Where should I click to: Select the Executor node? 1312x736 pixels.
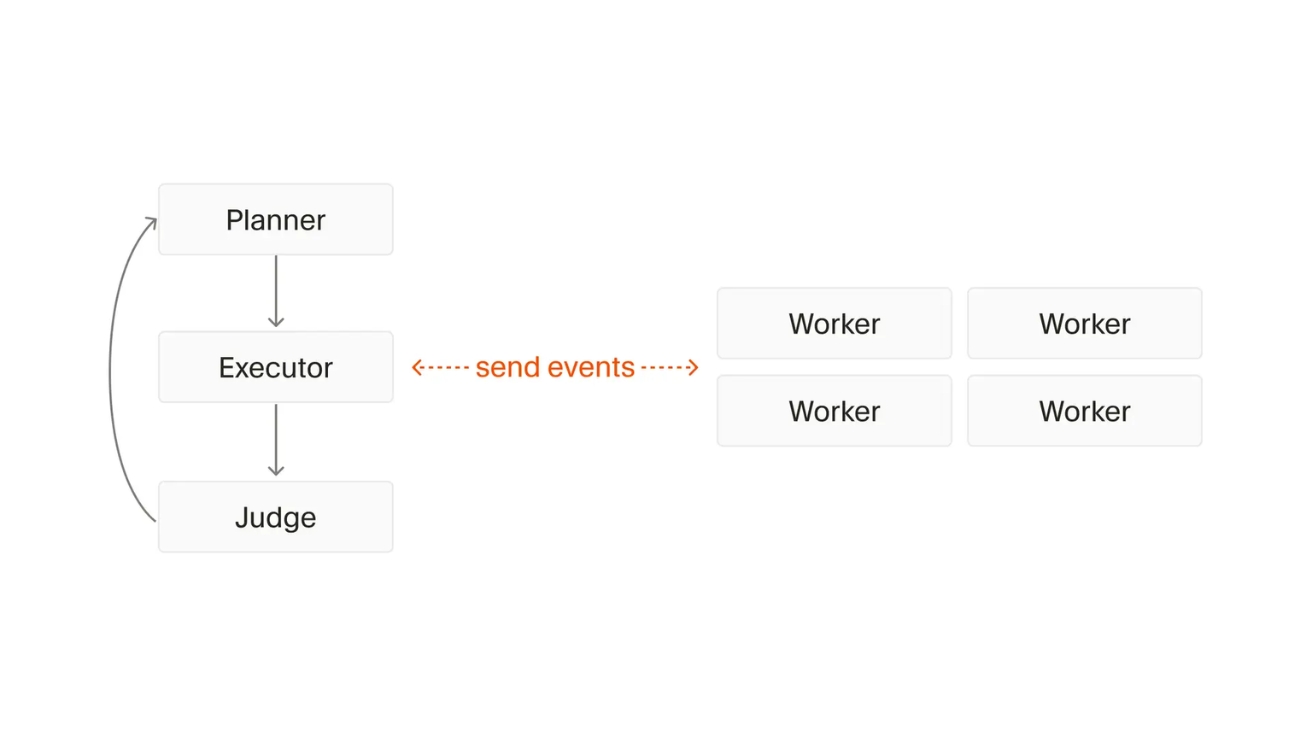click(x=275, y=367)
